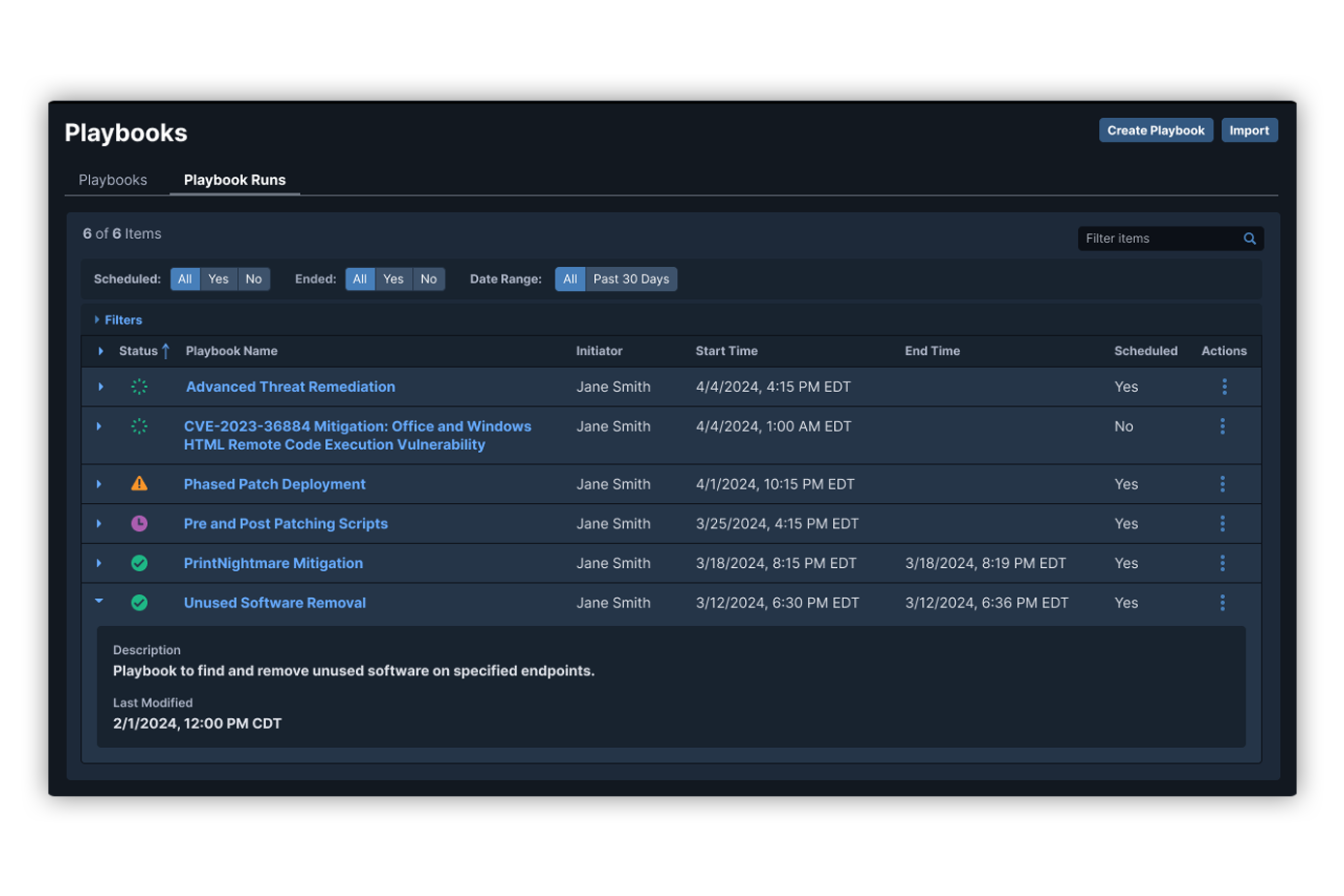
Task: Open the Pre and Post Patching Scripts link
Action: pyautogui.click(x=285, y=523)
